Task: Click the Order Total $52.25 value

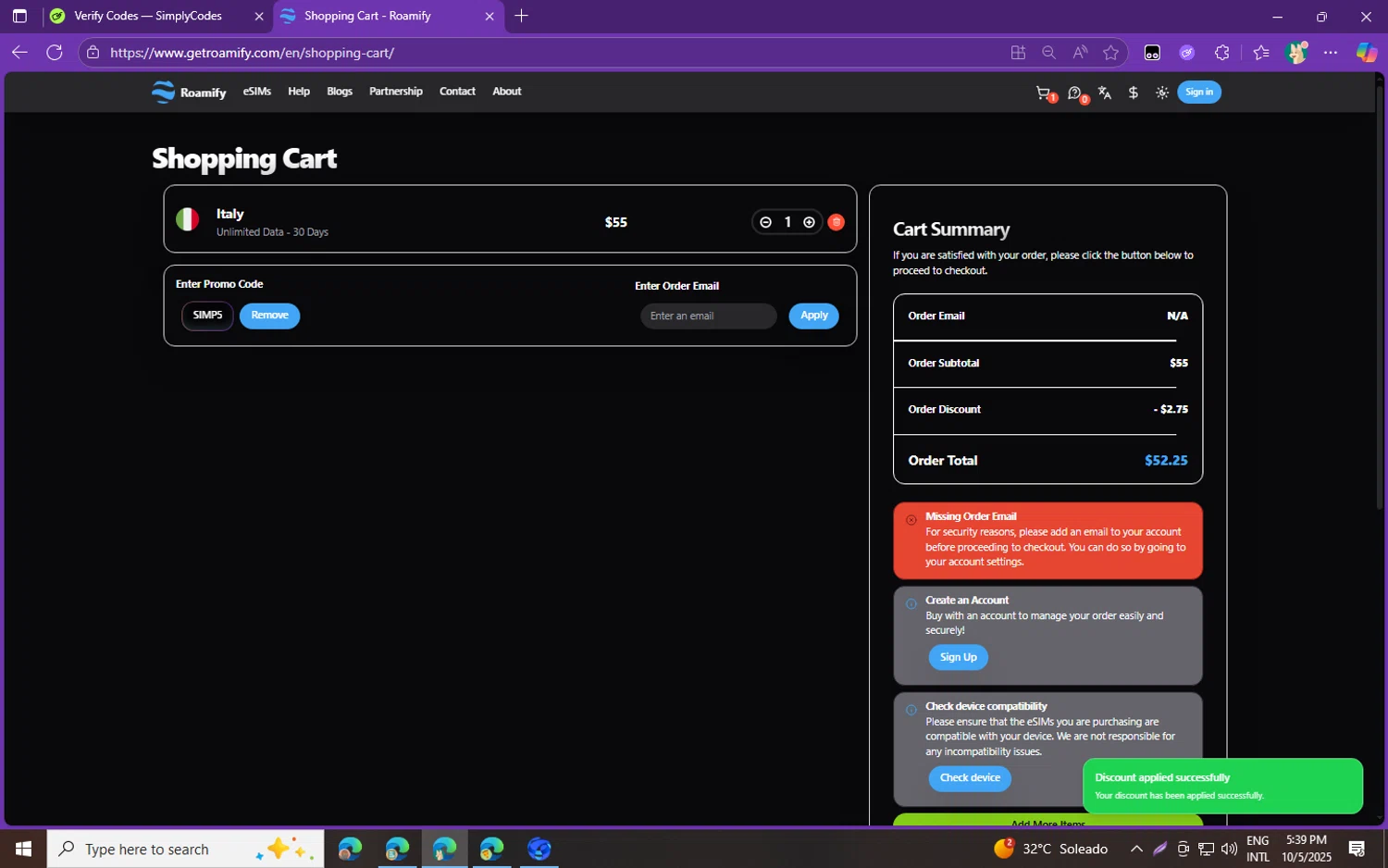Action: coord(1166,461)
